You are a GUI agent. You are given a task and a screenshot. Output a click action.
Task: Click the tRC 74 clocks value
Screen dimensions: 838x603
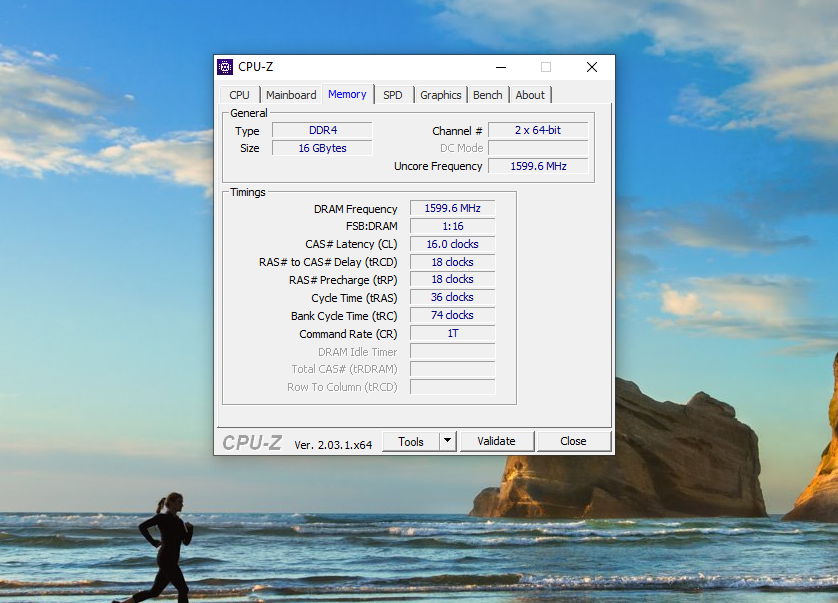453,315
